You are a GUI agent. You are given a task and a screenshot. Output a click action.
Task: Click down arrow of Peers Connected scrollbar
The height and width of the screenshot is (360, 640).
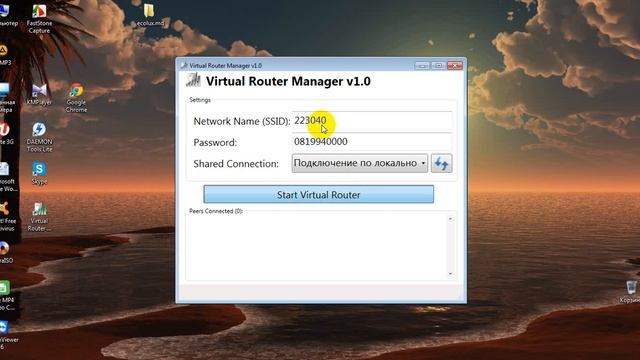pos(450,273)
